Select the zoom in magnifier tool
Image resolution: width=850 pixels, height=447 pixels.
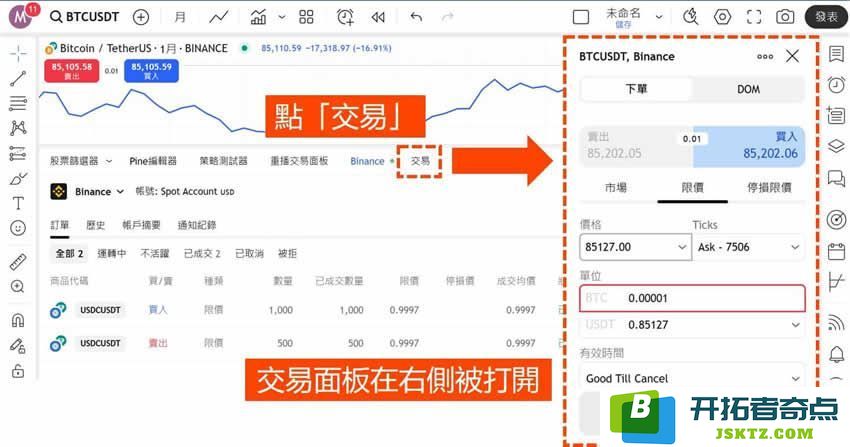click(x=18, y=286)
